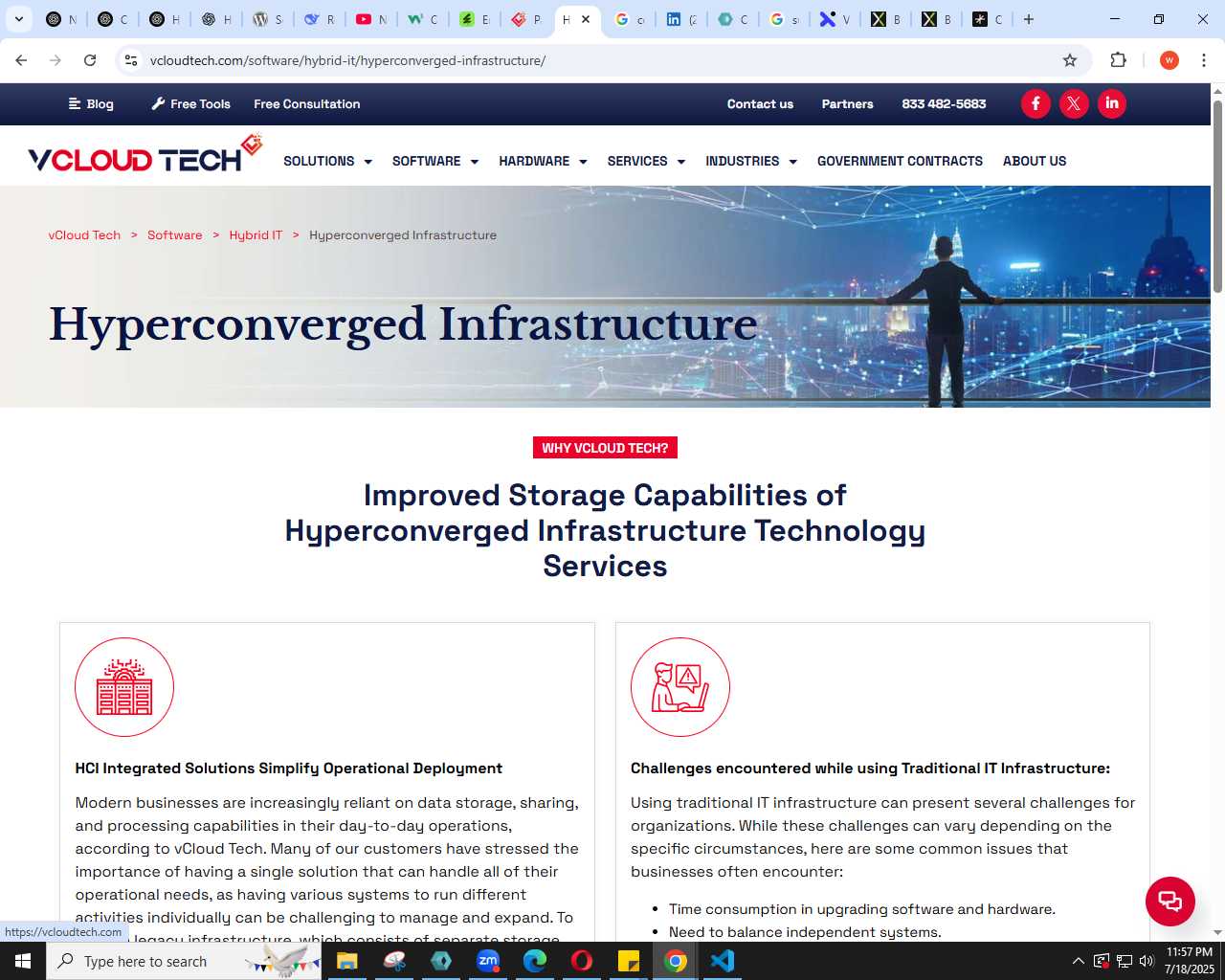Open Visual Studio Code from taskbar
Screen dimensions: 1225x980
point(723,961)
